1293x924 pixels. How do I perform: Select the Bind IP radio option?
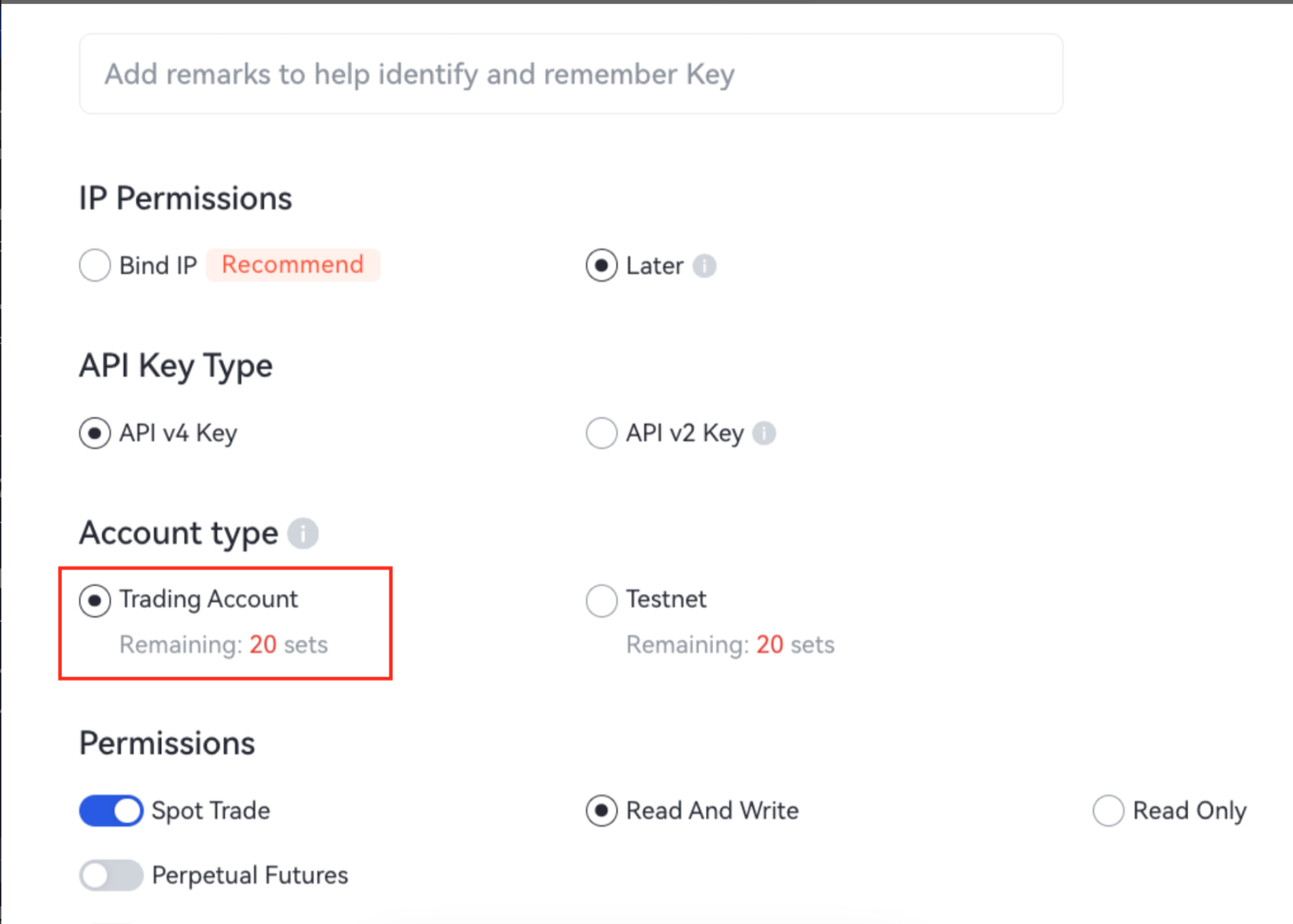click(x=95, y=265)
